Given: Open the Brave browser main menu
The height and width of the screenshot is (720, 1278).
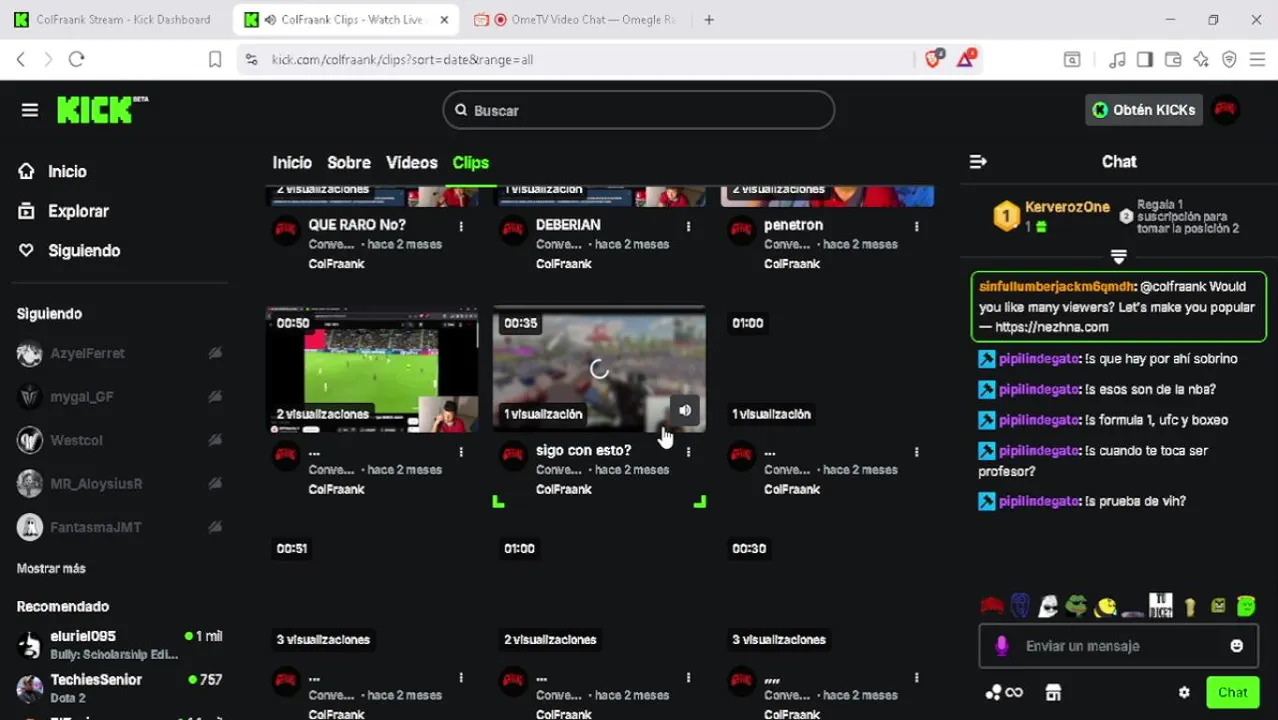Looking at the screenshot, I should [1257, 60].
